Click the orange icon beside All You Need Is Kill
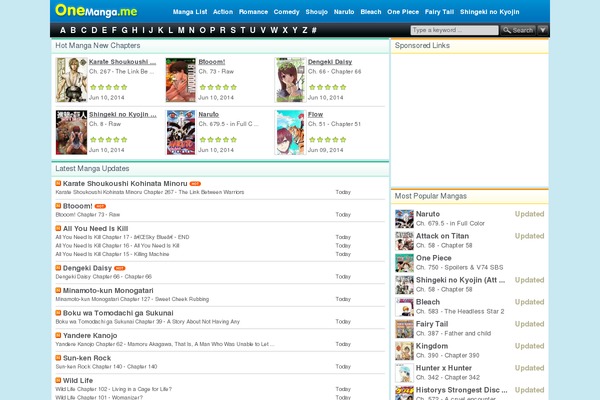 pos(58,229)
